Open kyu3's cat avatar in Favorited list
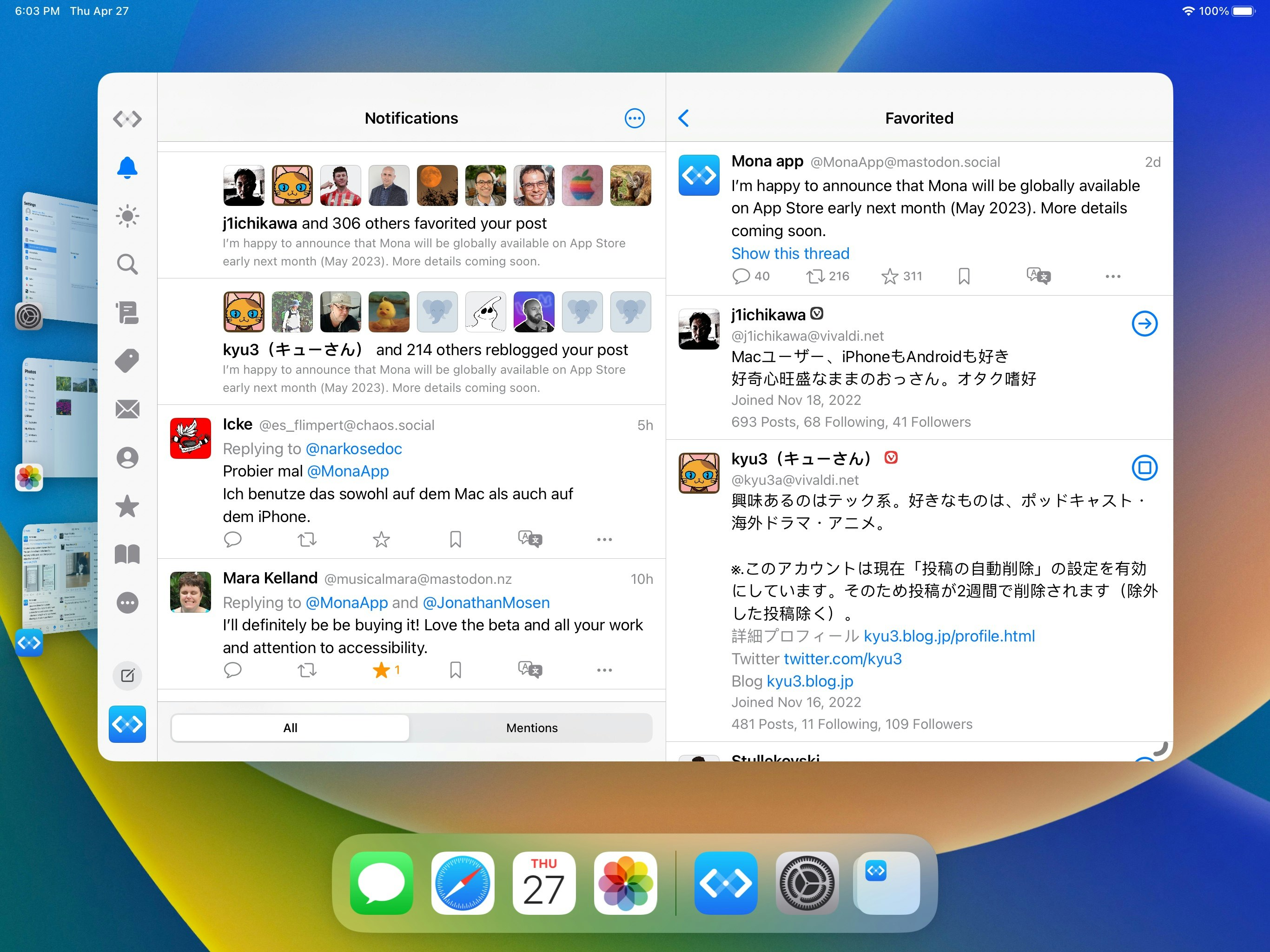This screenshot has height=952, width=1270. [x=699, y=473]
